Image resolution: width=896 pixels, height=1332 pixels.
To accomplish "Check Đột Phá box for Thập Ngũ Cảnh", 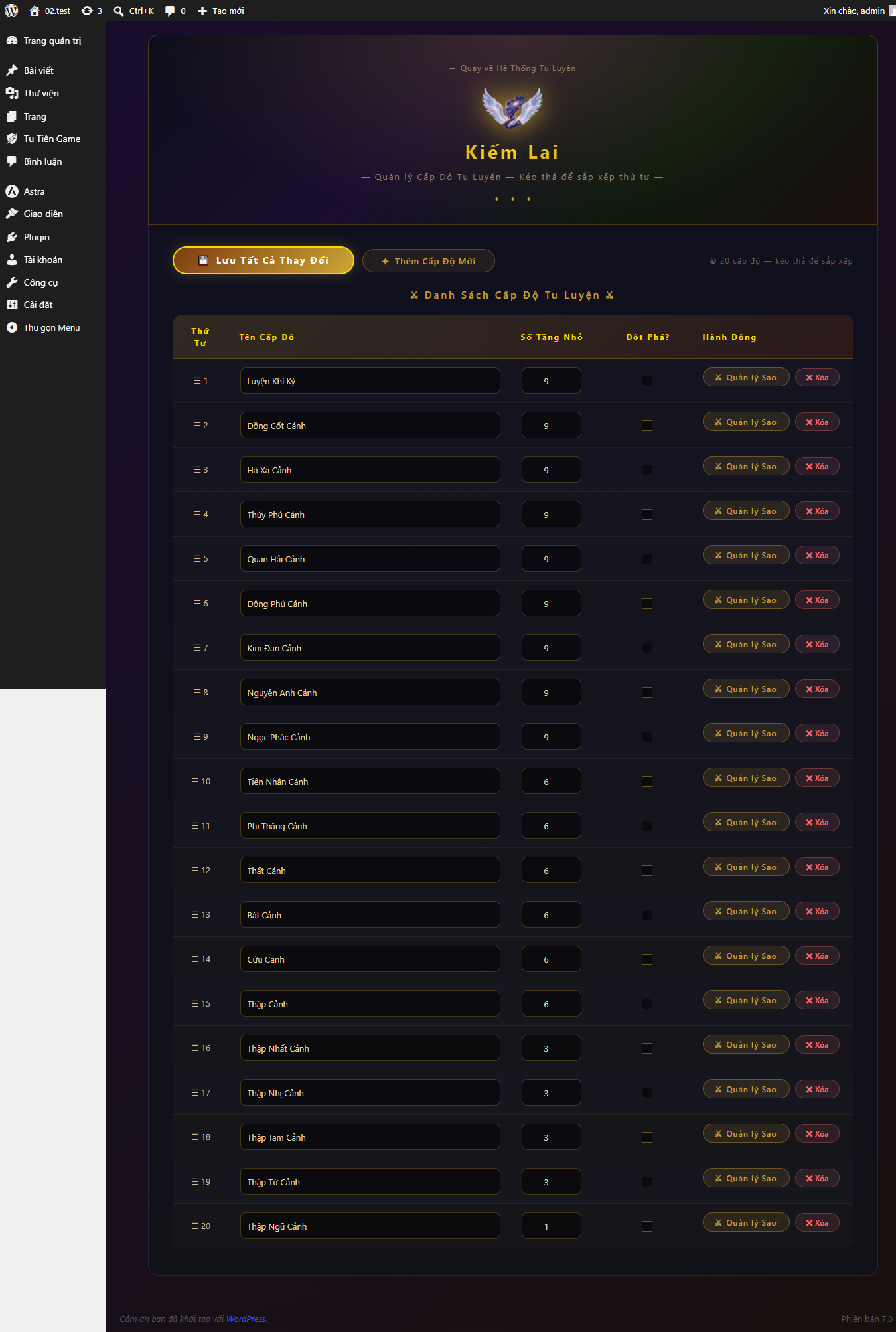I will [647, 1226].
